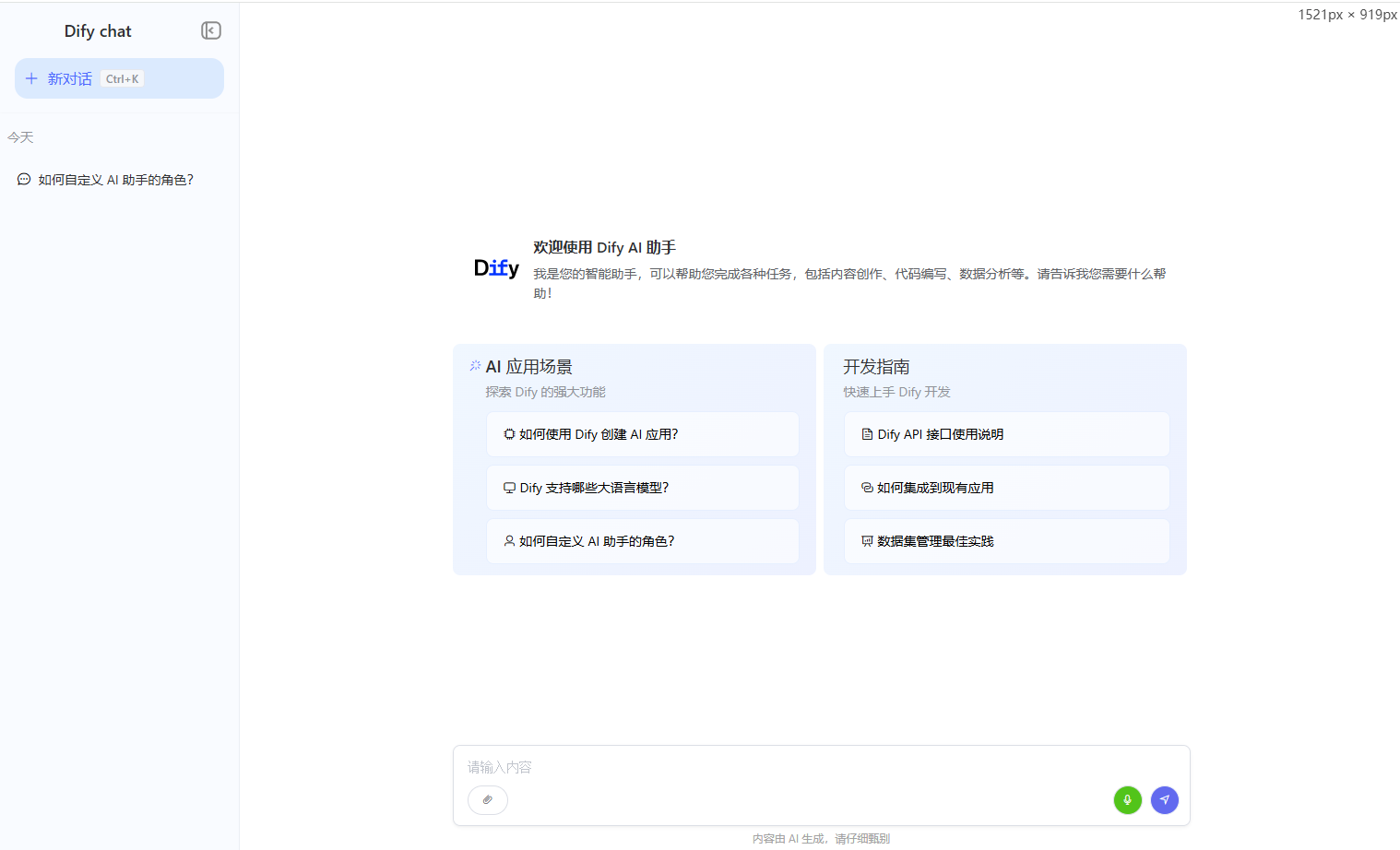Click the Ctrl+K shortcut badge
Viewport: 1400px width, 850px height.
(123, 79)
